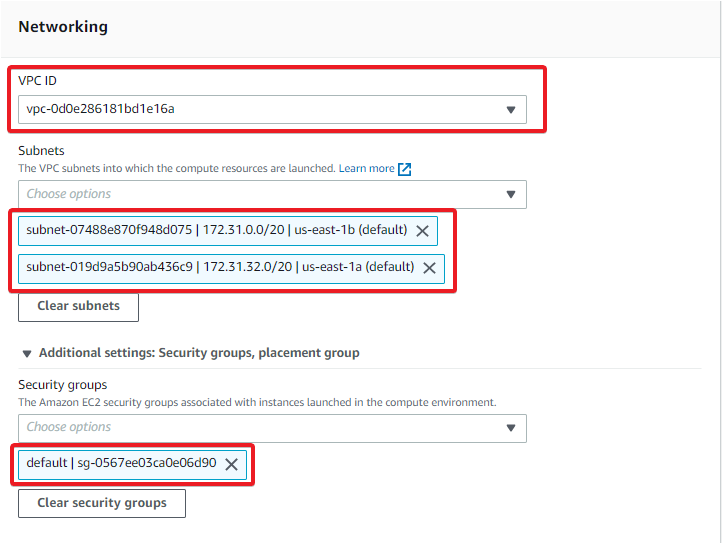
Task: Click the VPC subnets description text
Action: 177,168
